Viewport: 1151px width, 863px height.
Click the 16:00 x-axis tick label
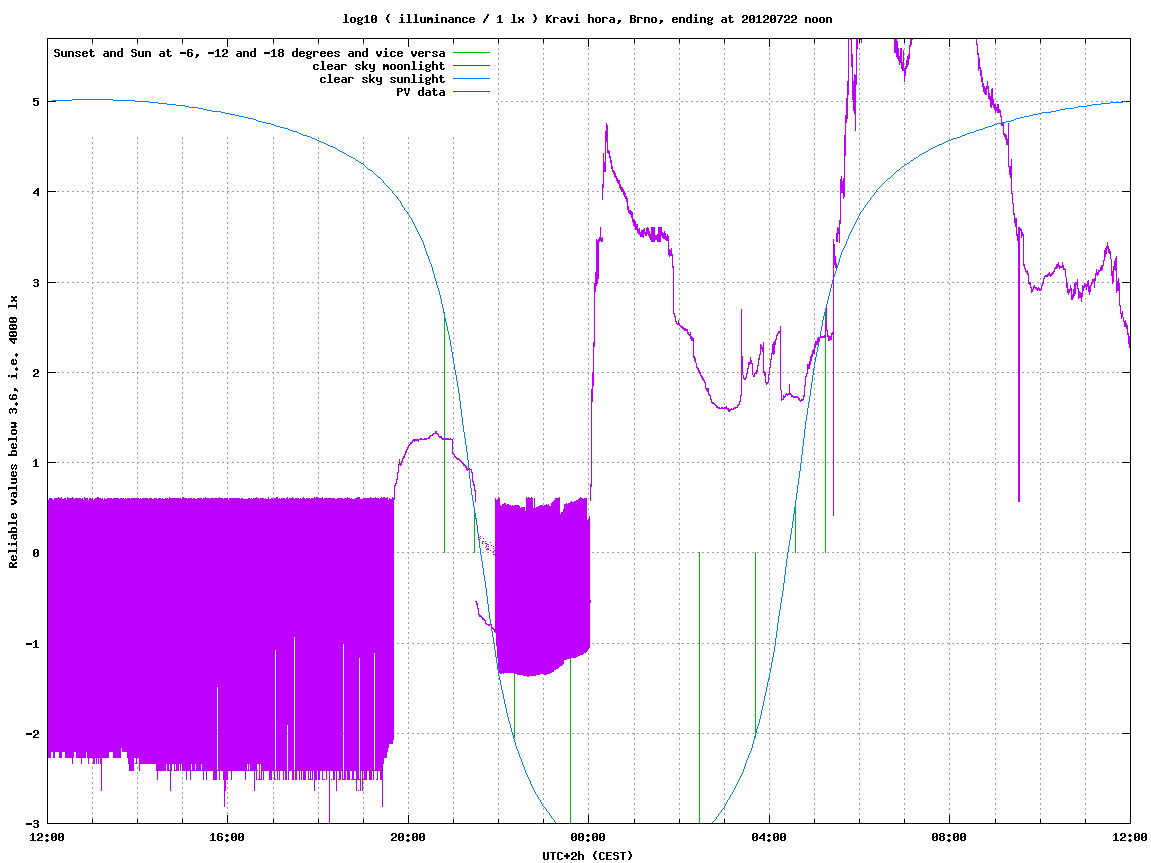pos(228,837)
